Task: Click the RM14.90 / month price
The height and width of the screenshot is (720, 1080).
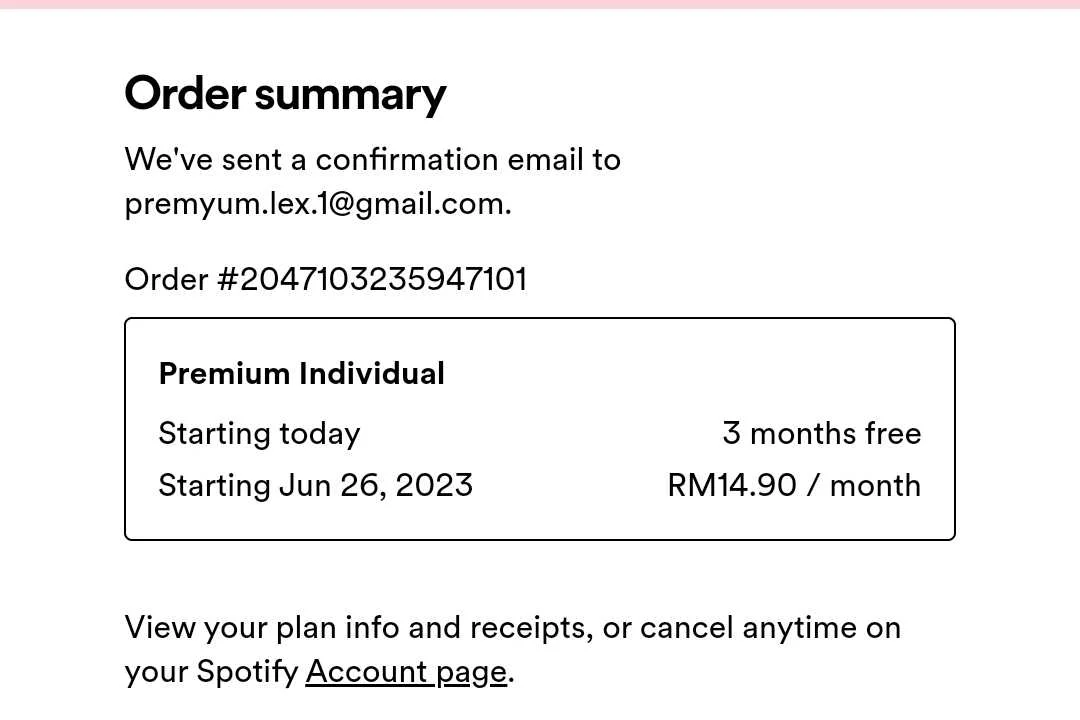Action: pyautogui.click(x=794, y=486)
